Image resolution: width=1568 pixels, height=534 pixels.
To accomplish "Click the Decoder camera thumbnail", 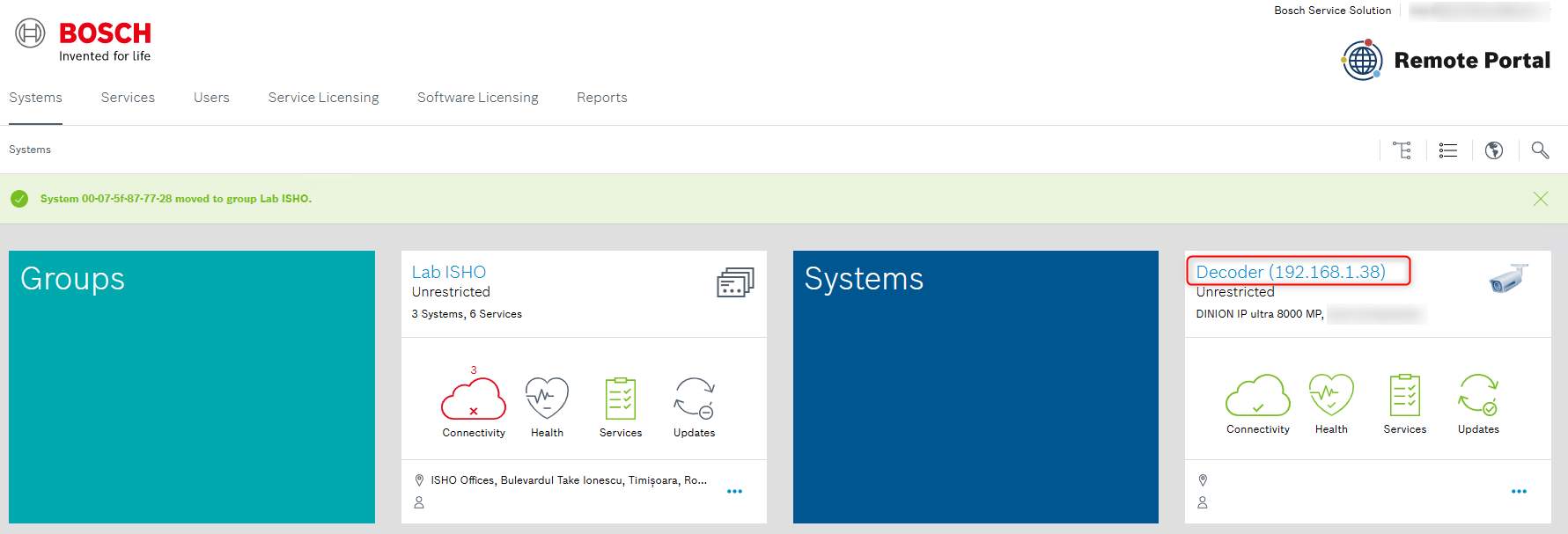I will [x=1508, y=279].
